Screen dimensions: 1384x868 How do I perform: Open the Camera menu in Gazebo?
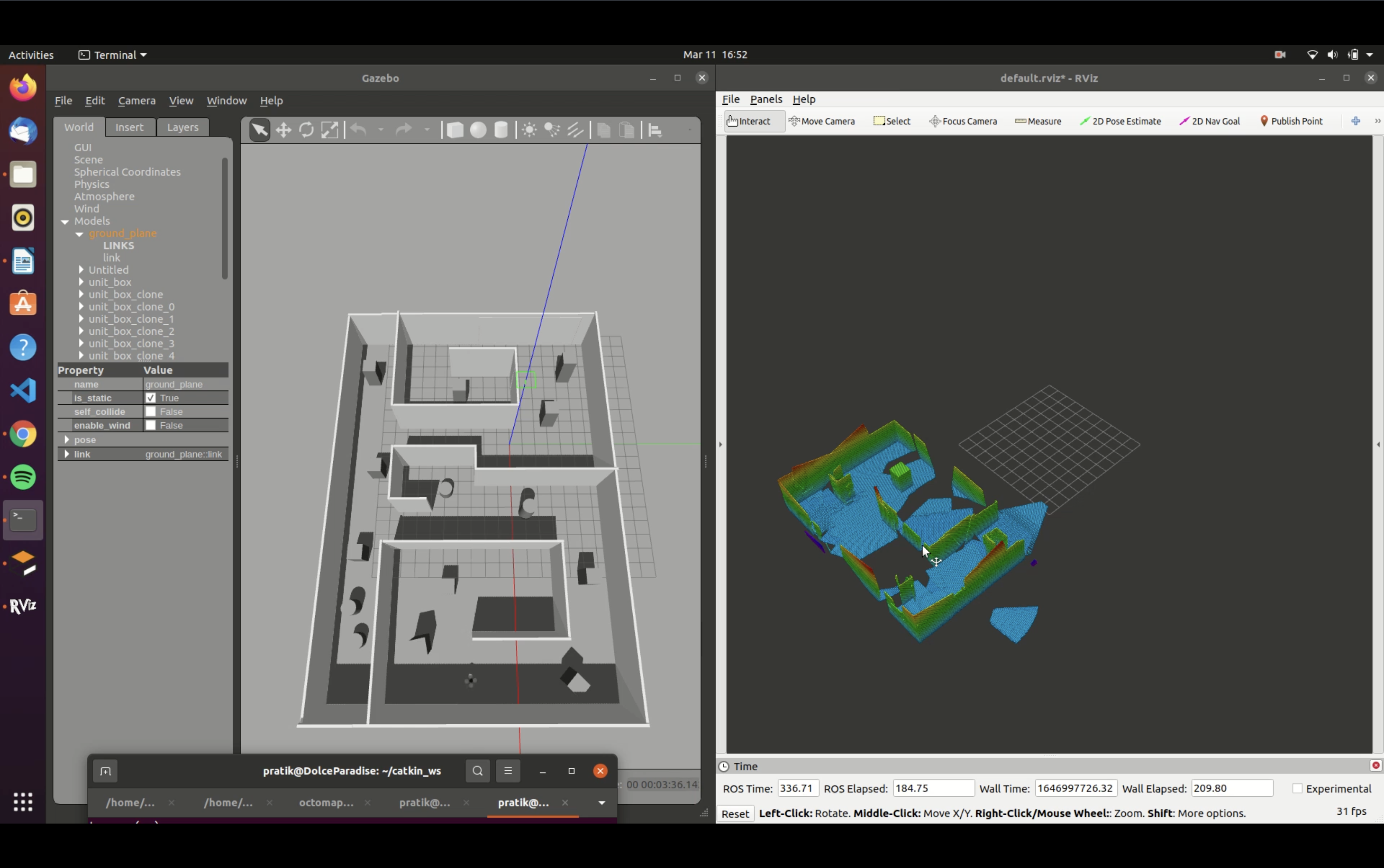click(137, 100)
